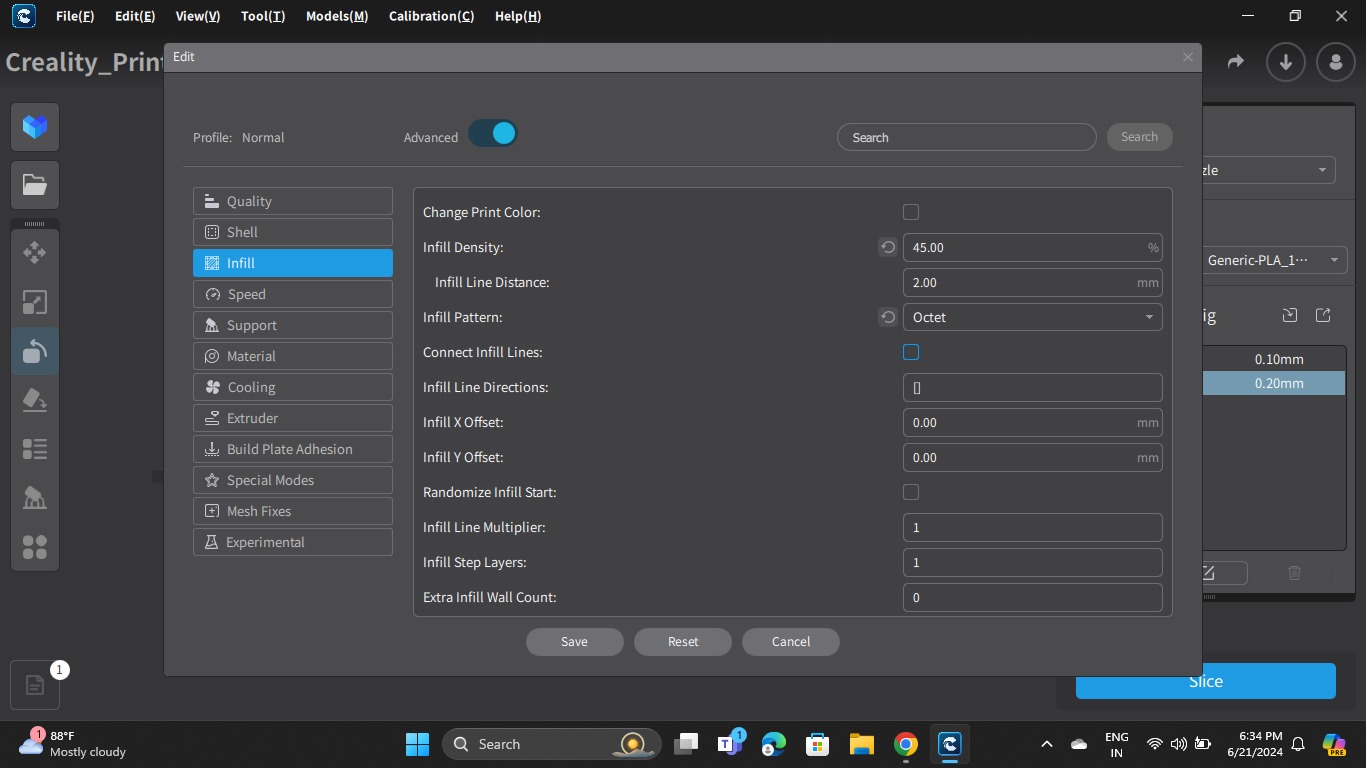The image size is (1366, 768).
Task: Open the Models menu
Action: pyautogui.click(x=337, y=16)
